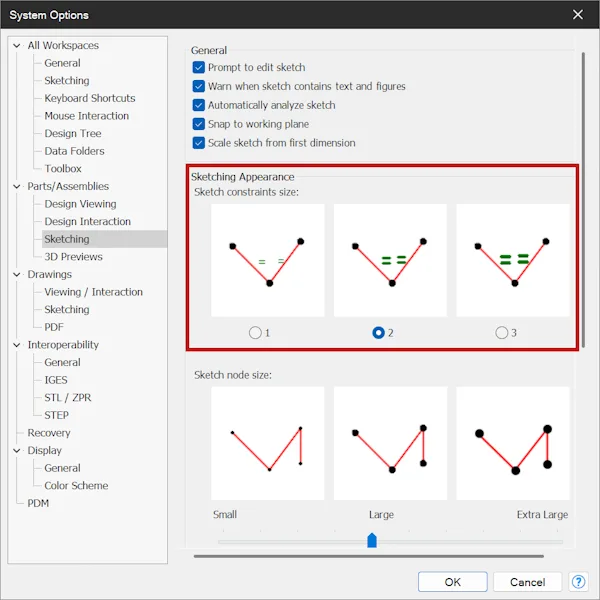This screenshot has height=600, width=600.
Task: Select constraints size radio button 3
Action: click(x=502, y=333)
